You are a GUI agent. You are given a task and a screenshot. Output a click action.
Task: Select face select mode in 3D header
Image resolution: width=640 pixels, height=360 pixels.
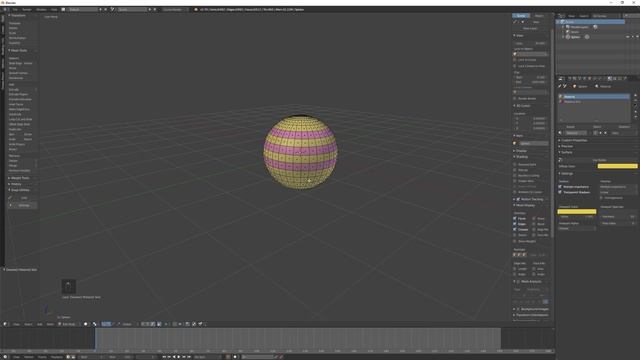pyautogui.click(x=153, y=324)
